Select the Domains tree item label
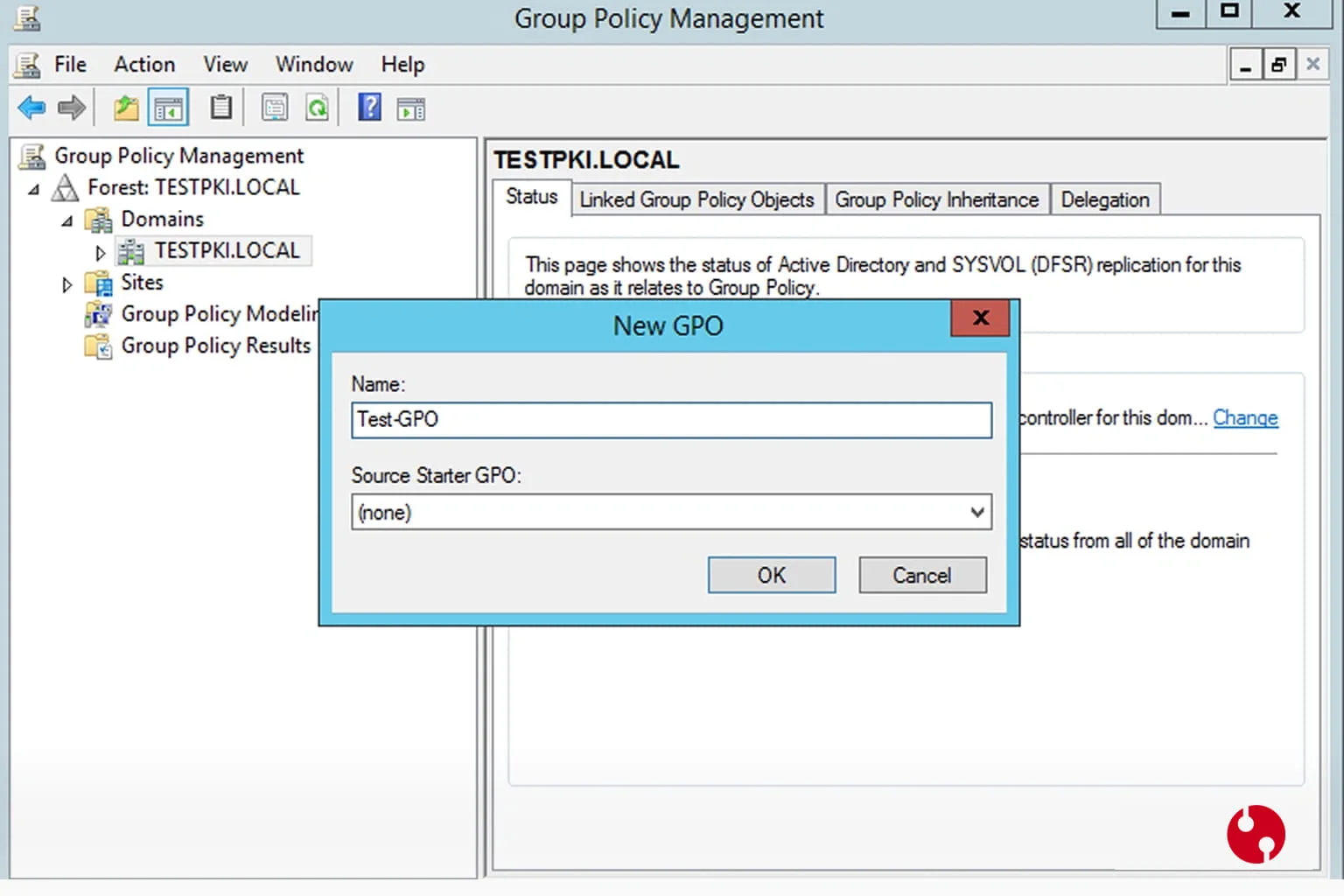This screenshot has width=1344, height=896. tap(162, 220)
